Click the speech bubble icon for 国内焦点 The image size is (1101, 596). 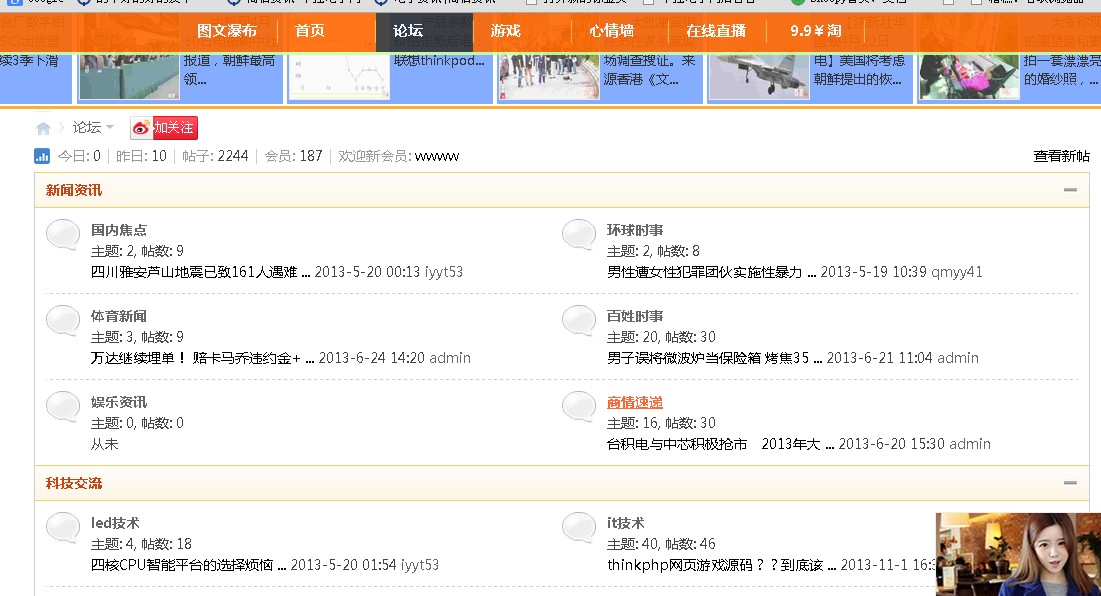(62, 235)
